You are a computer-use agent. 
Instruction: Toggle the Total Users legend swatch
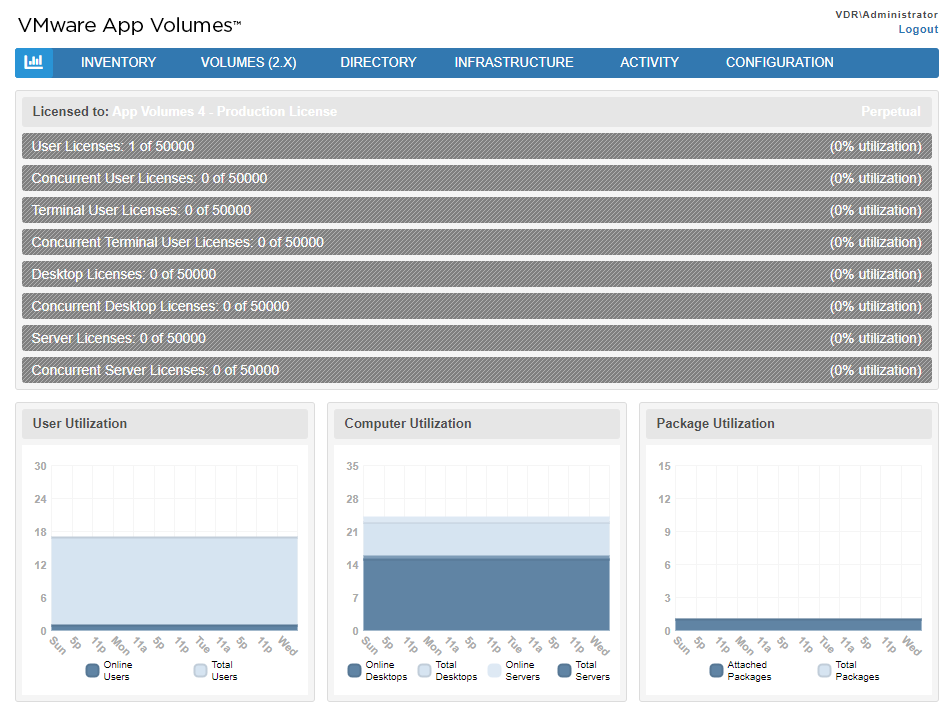(200, 670)
